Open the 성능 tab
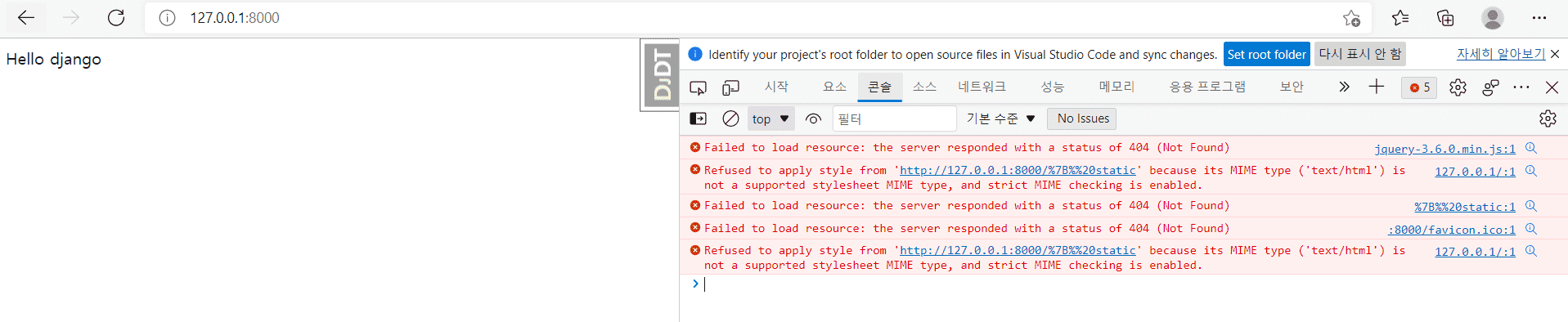This screenshot has width=1568, height=322. tap(1052, 87)
